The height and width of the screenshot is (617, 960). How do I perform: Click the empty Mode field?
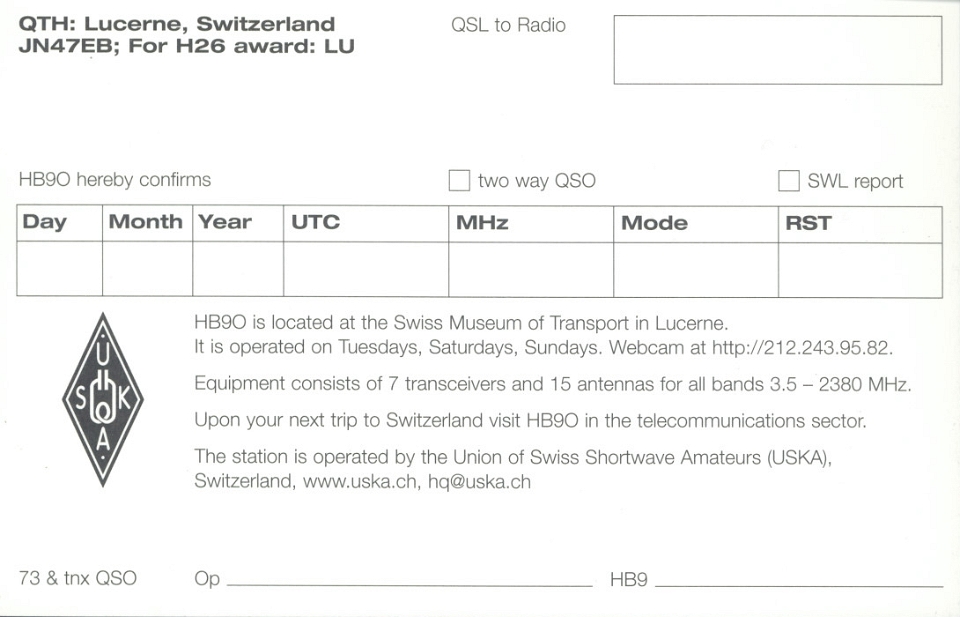[x=696, y=270]
